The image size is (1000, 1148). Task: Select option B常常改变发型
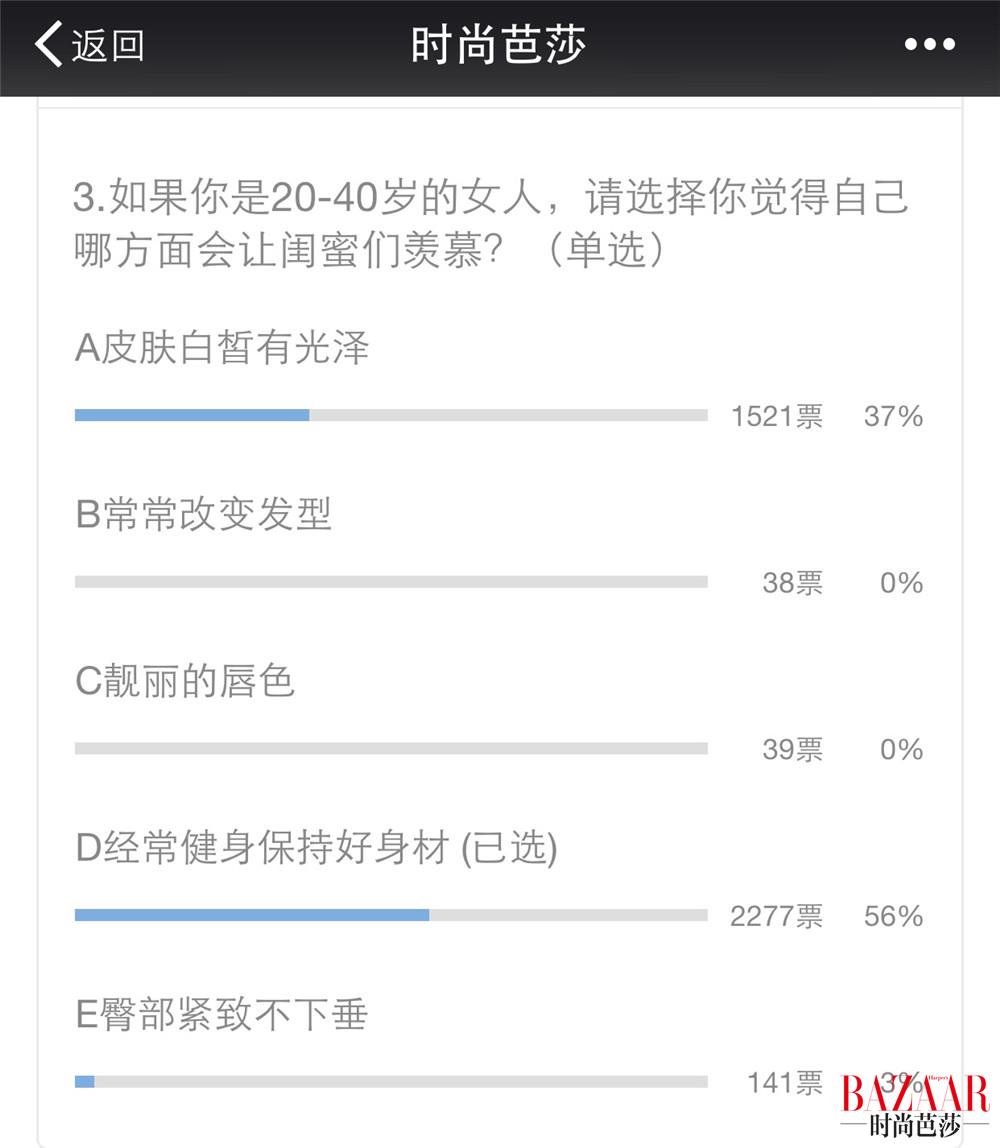click(x=203, y=515)
